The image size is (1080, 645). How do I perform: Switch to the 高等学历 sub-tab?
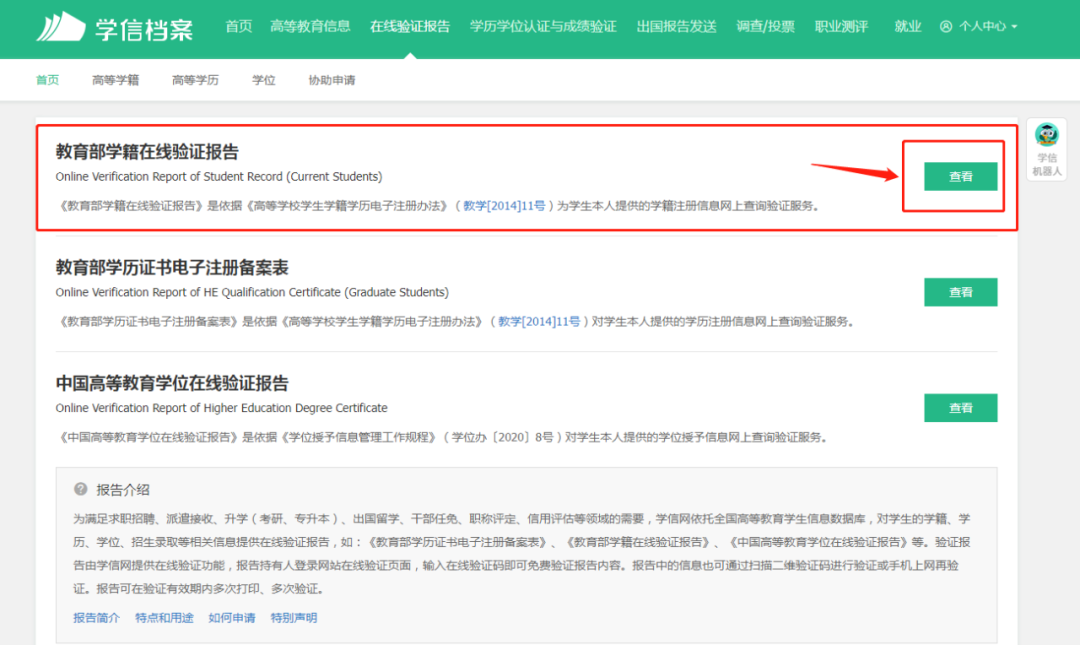tap(195, 80)
